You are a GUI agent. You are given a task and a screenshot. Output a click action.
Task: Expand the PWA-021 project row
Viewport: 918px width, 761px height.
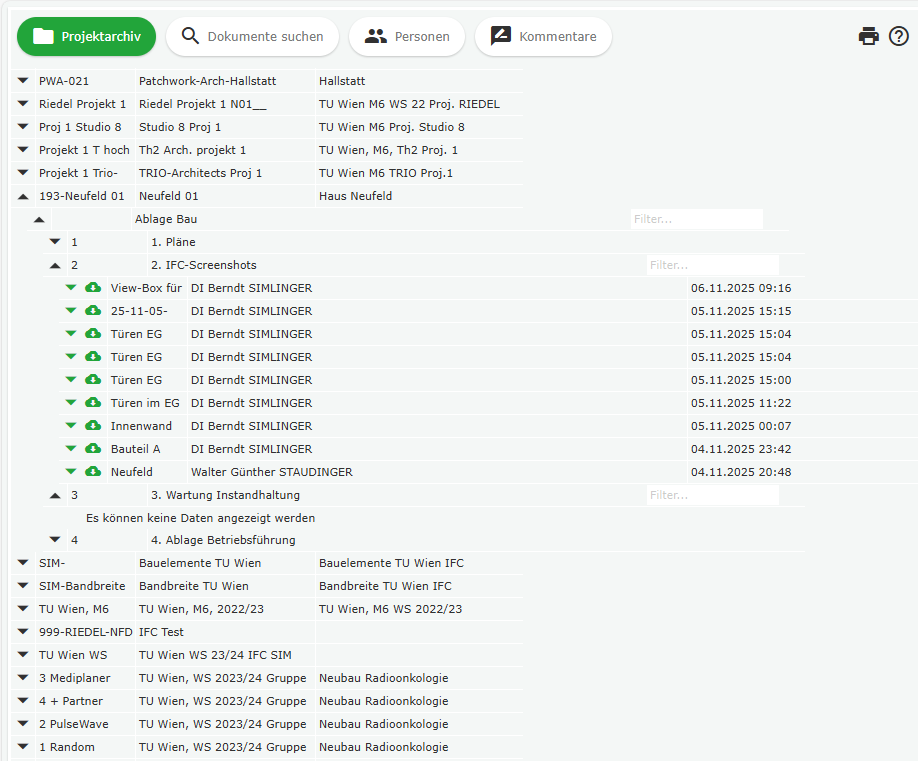click(x=23, y=81)
